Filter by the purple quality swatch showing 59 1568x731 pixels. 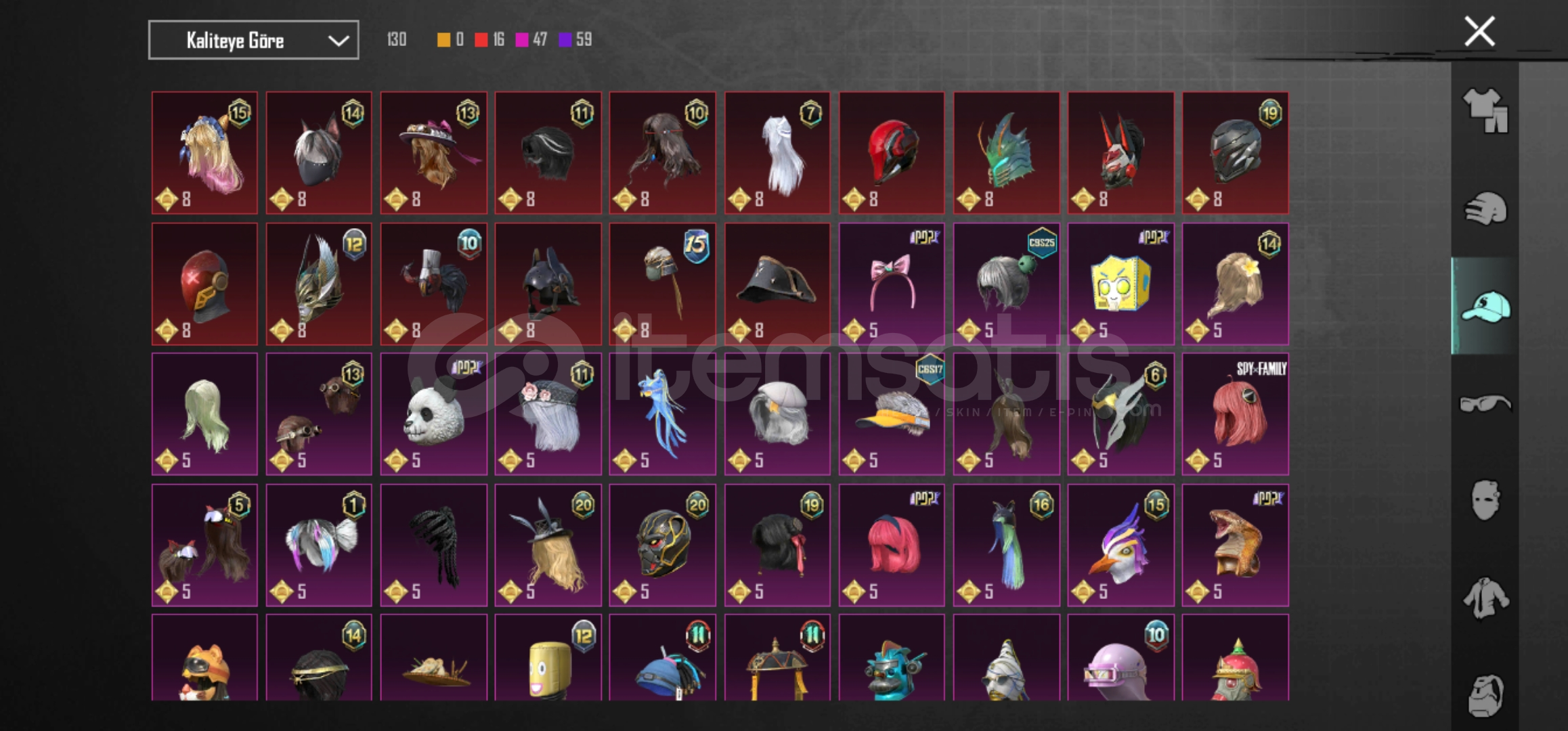point(565,40)
